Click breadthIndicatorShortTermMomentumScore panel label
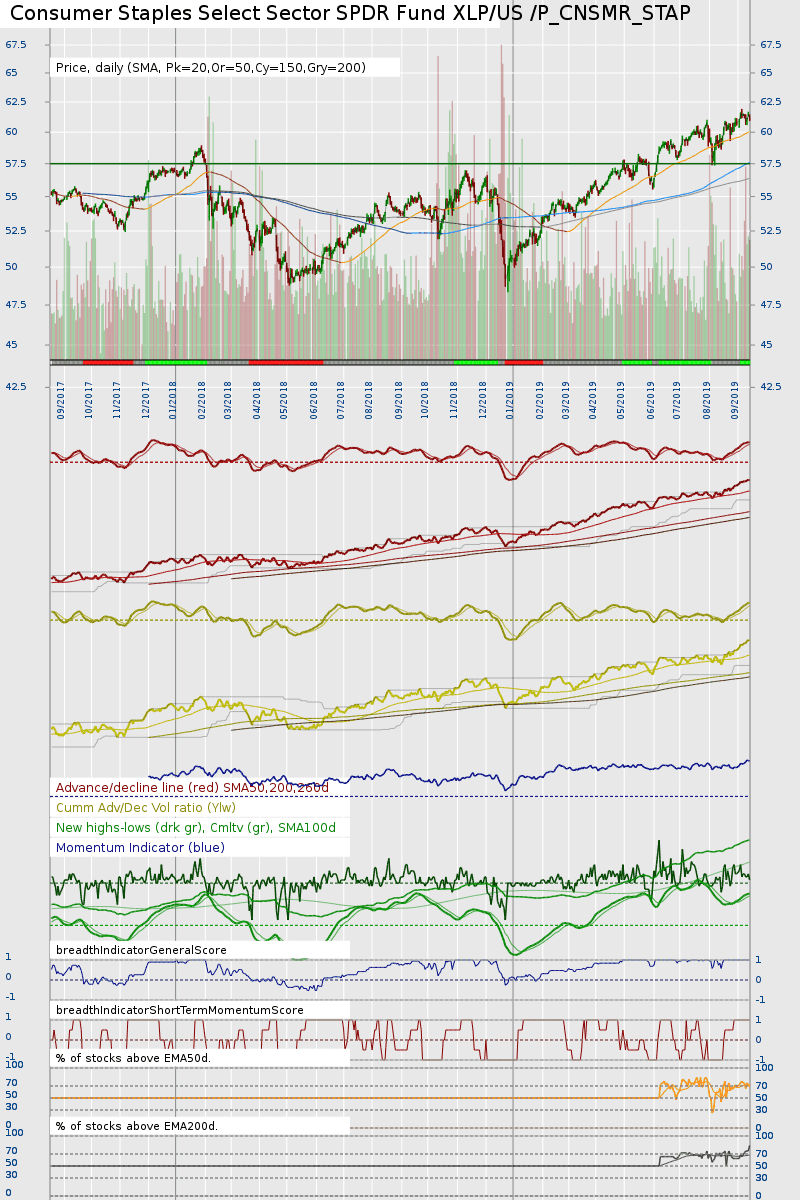The image size is (800, 1200). (180, 1010)
